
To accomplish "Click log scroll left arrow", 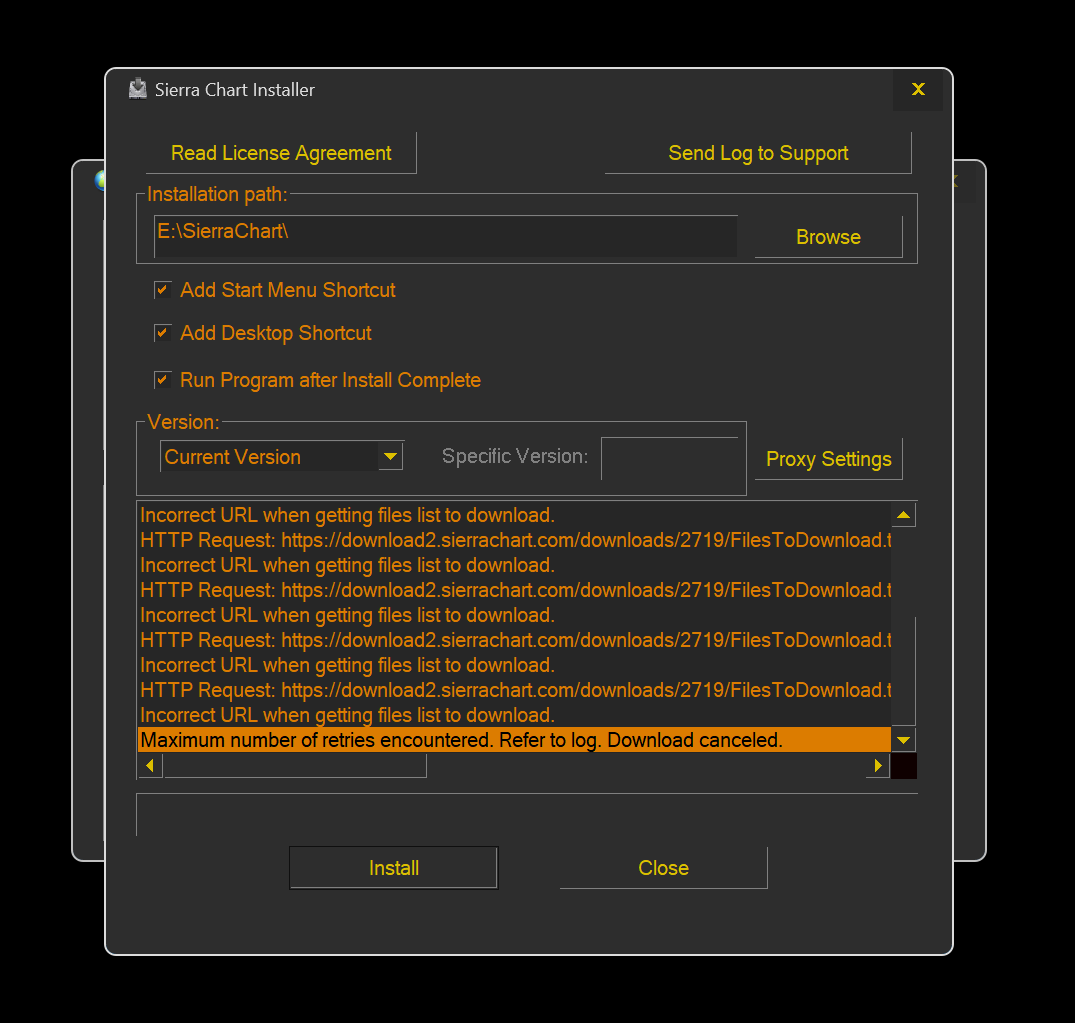I will (150, 765).
